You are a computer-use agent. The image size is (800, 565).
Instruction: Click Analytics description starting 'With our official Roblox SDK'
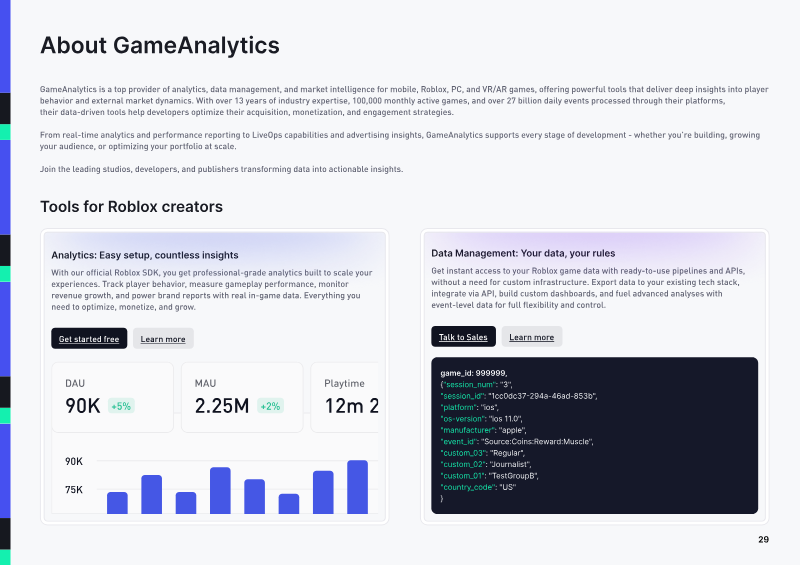coord(212,290)
